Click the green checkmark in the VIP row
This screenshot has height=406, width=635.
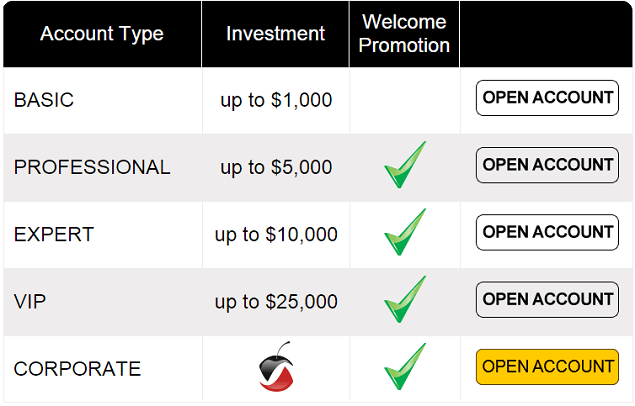pyautogui.click(x=405, y=299)
